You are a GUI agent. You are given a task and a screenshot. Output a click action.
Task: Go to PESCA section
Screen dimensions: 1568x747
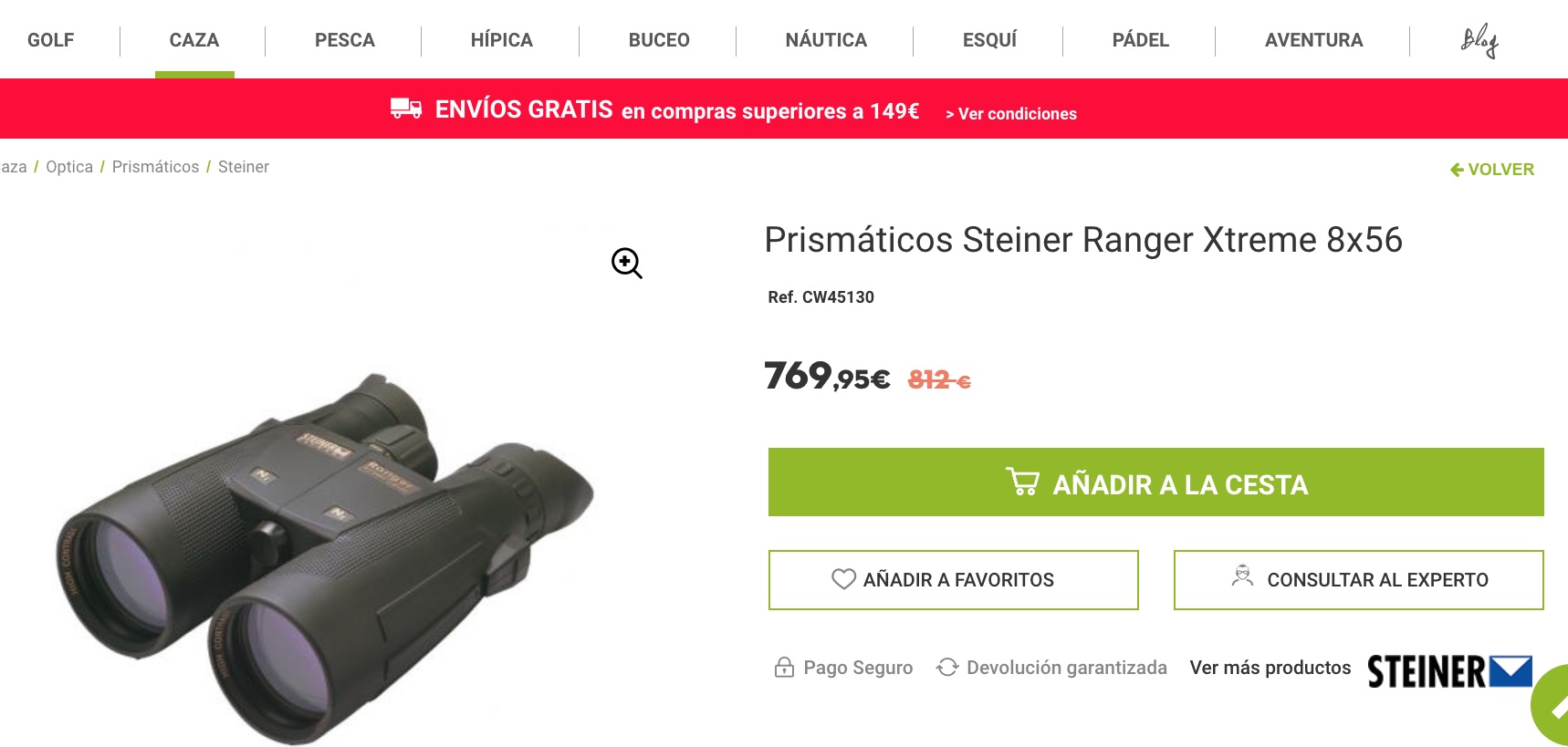pyautogui.click(x=345, y=40)
